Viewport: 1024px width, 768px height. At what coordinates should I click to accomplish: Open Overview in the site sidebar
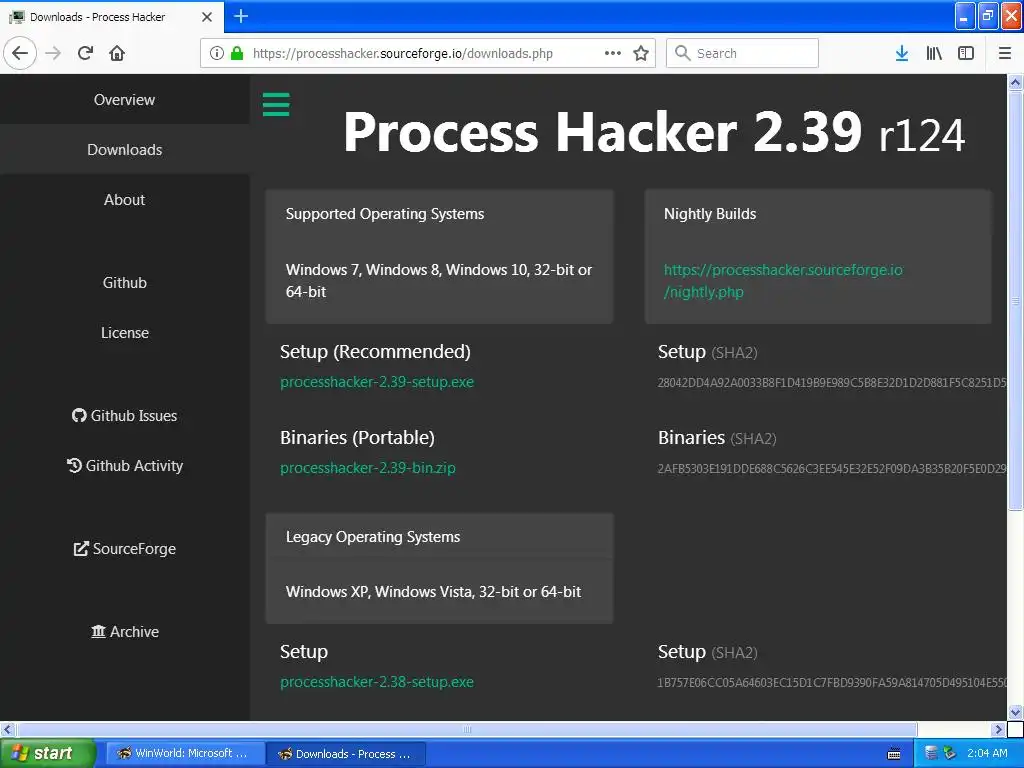(x=124, y=99)
